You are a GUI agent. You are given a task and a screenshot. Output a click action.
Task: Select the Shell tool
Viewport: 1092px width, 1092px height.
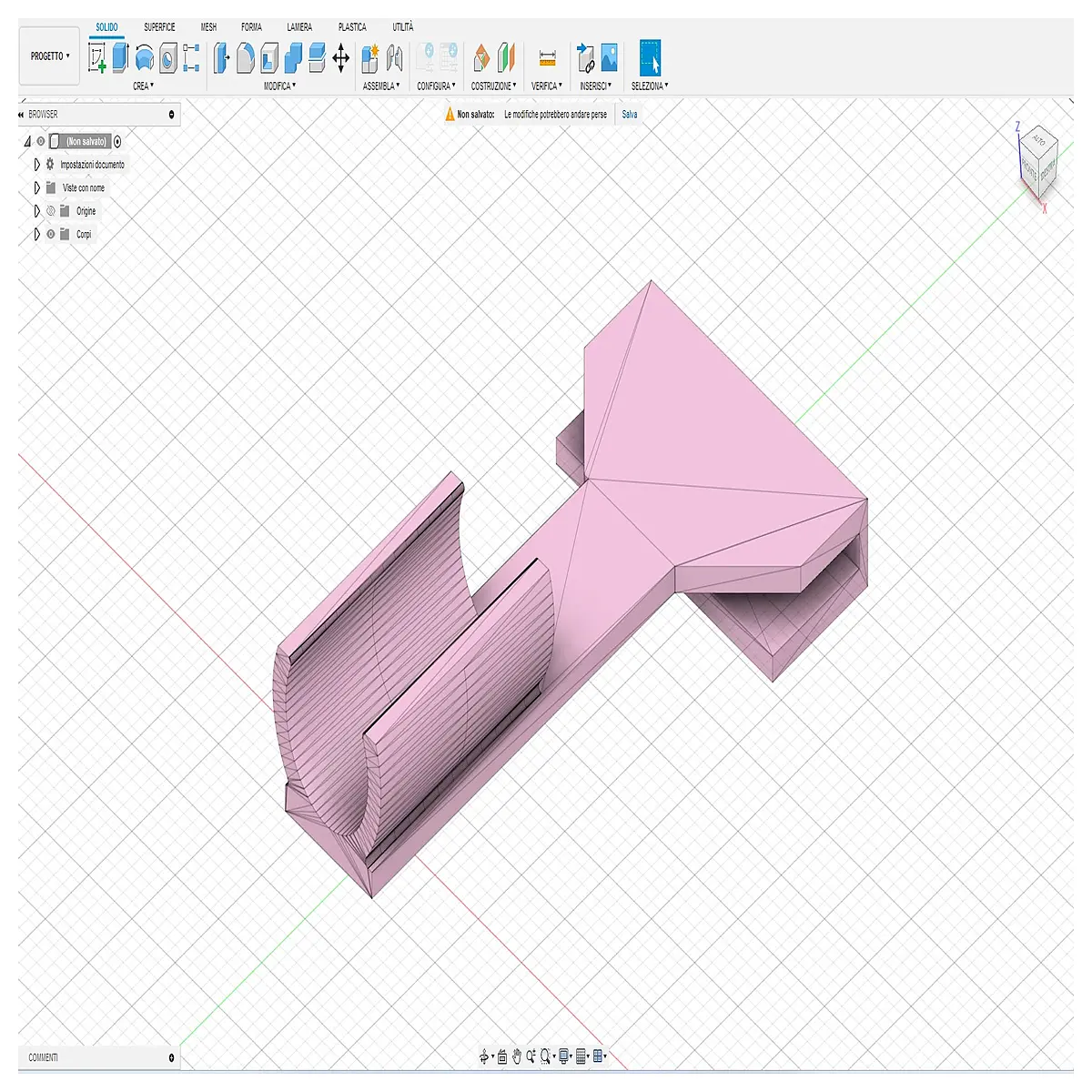click(268, 58)
